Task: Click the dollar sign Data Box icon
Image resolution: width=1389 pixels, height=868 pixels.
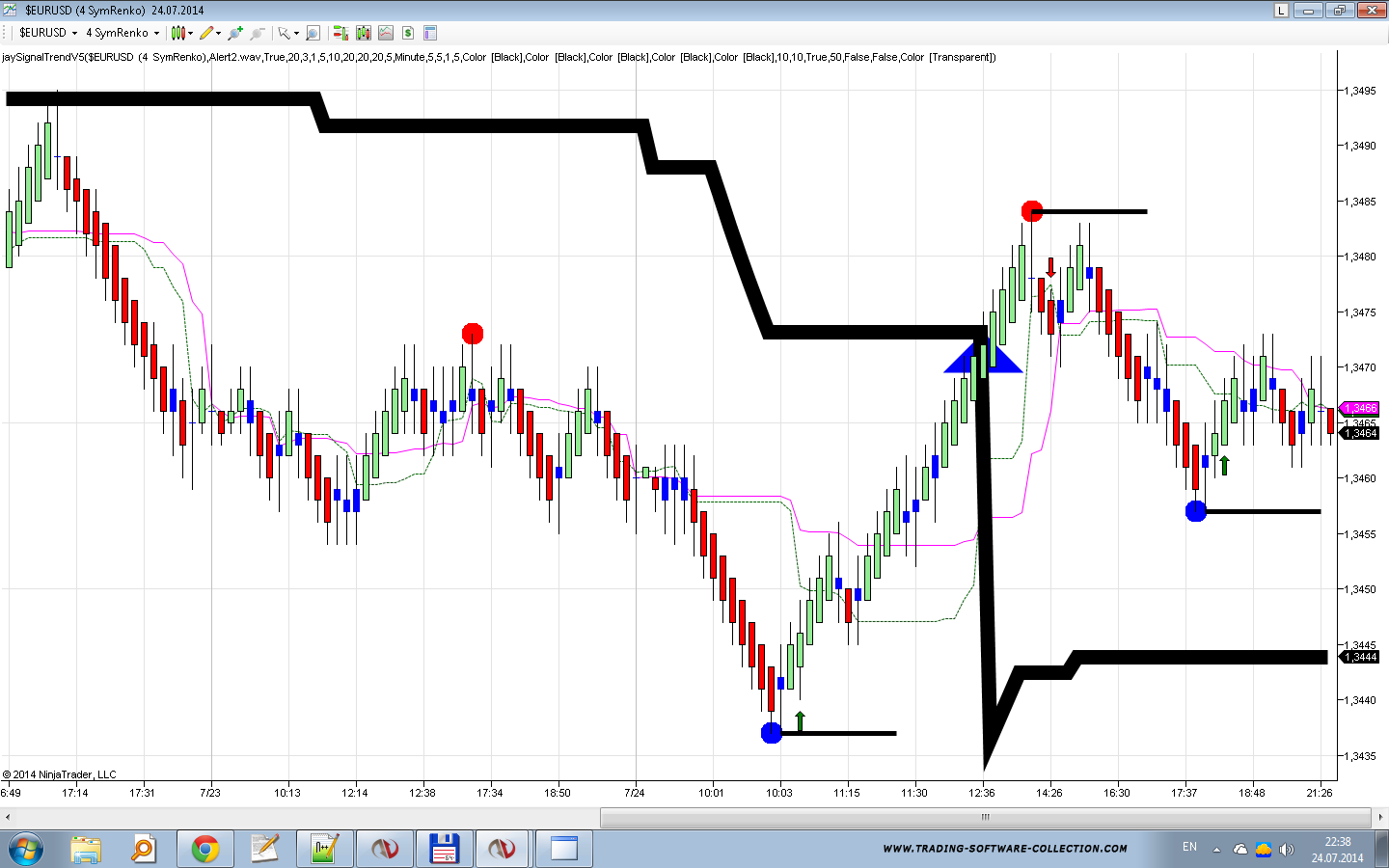Action: (x=408, y=33)
